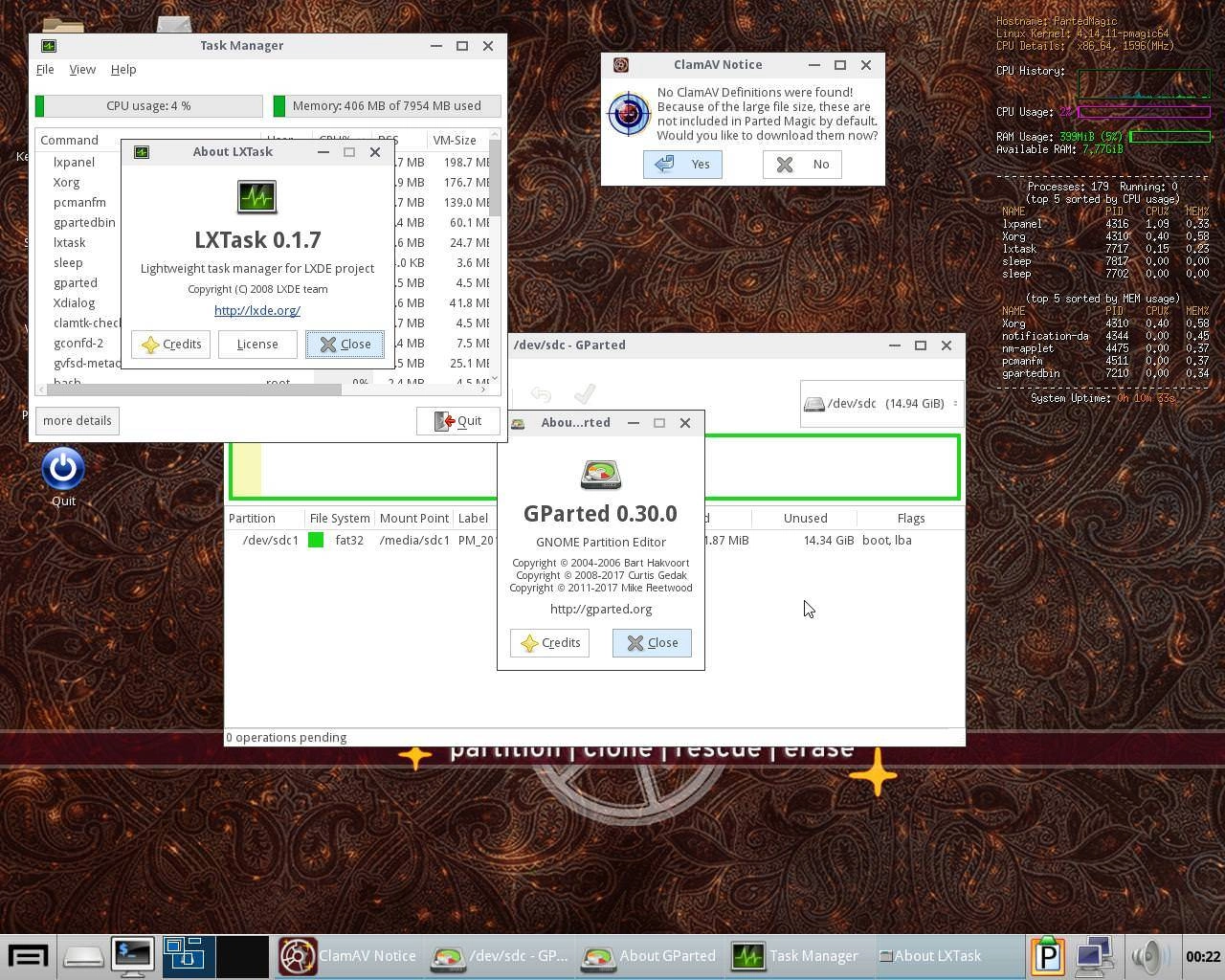
Task: Open the View menu in Task Manager
Action: click(x=82, y=70)
